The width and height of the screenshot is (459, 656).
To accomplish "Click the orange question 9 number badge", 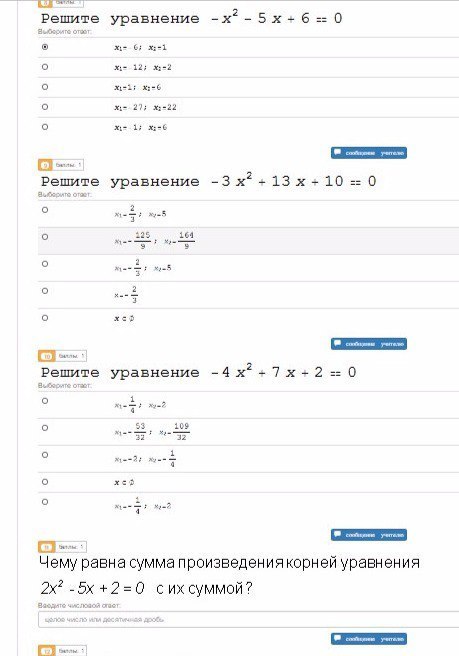I will pos(45,165).
